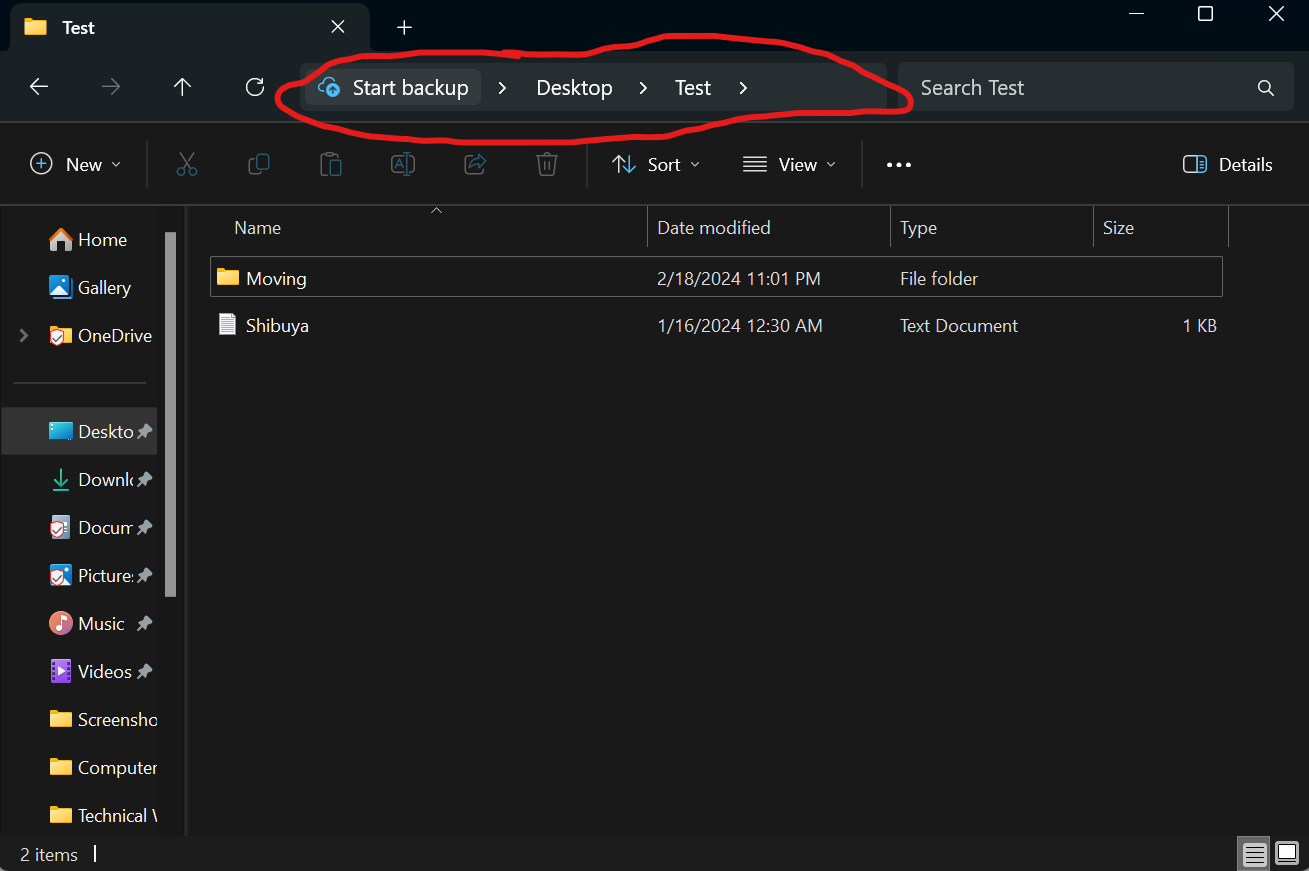The width and height of the screenshot is (1309, 871).
Task: Click the Moving folder icon
Action: [x=228, y=277]
